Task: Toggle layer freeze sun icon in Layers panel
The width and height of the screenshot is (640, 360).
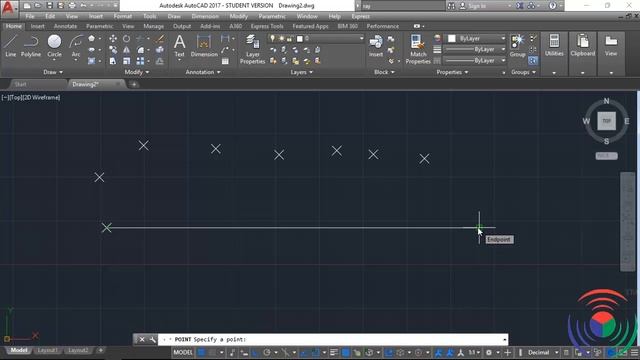Action: (281, 38)
